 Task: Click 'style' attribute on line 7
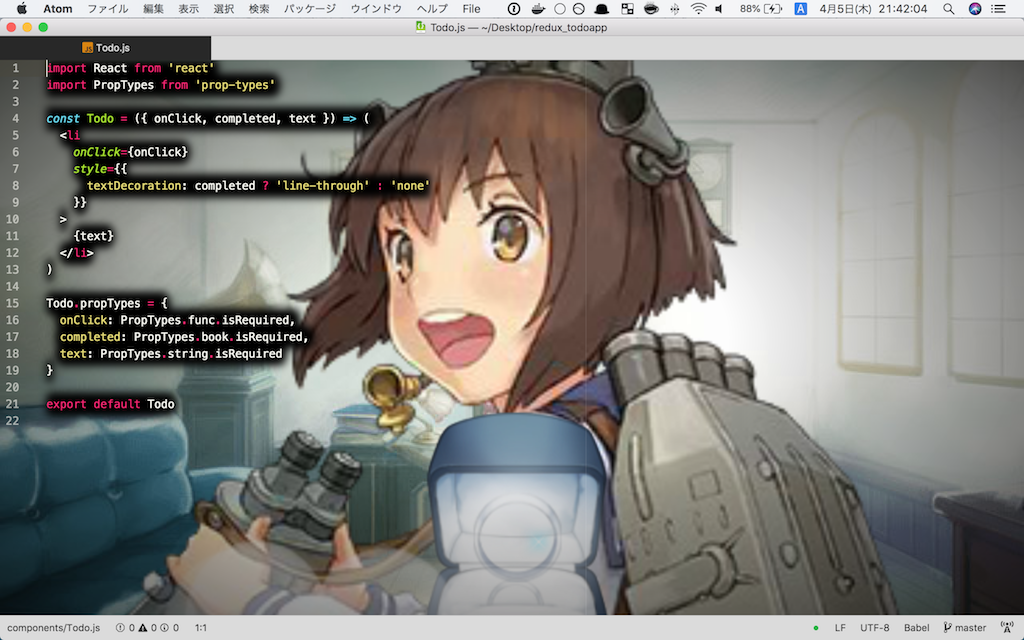90,168
